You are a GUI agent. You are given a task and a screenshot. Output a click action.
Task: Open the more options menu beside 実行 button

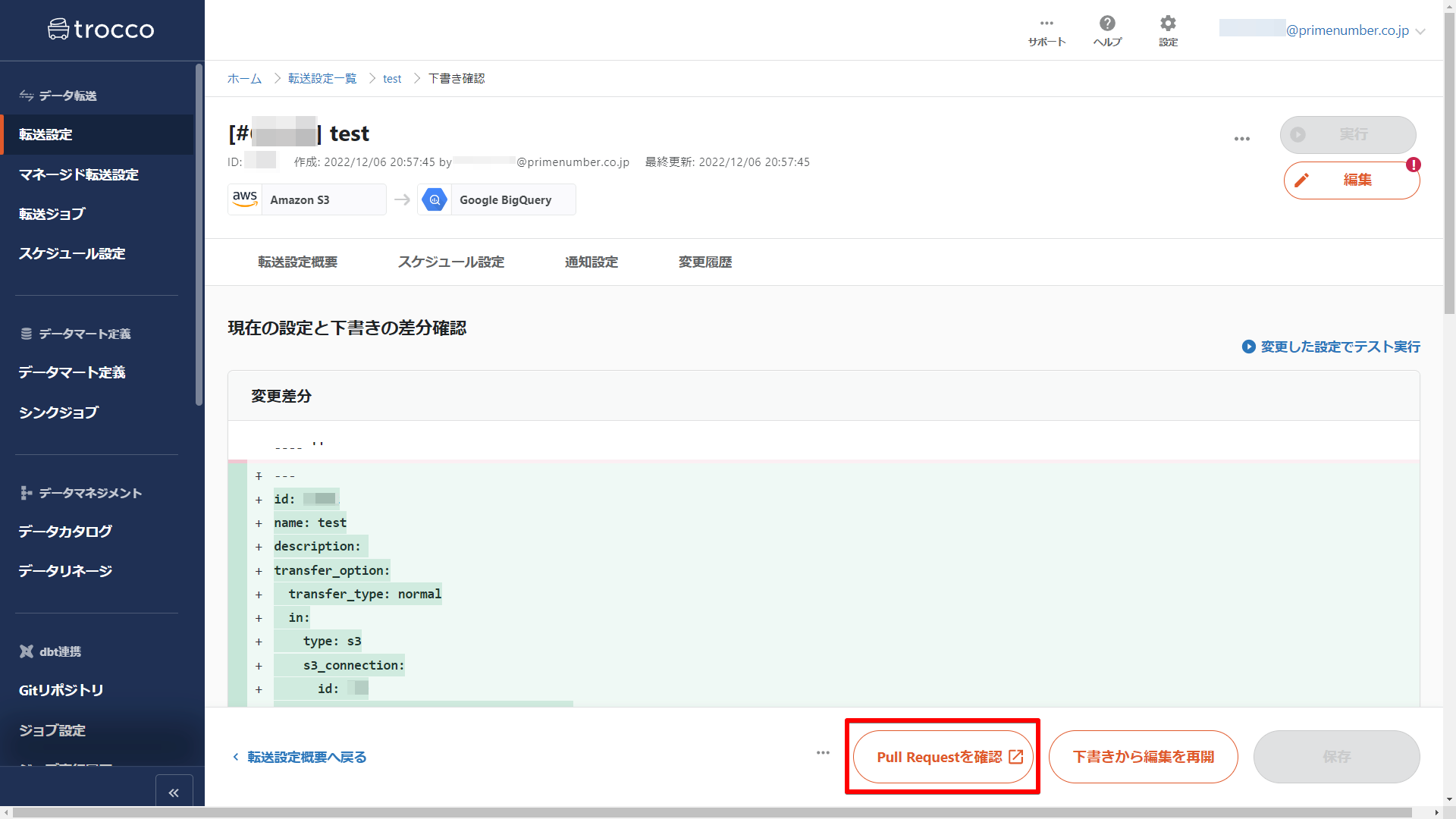pos(1242,139)
